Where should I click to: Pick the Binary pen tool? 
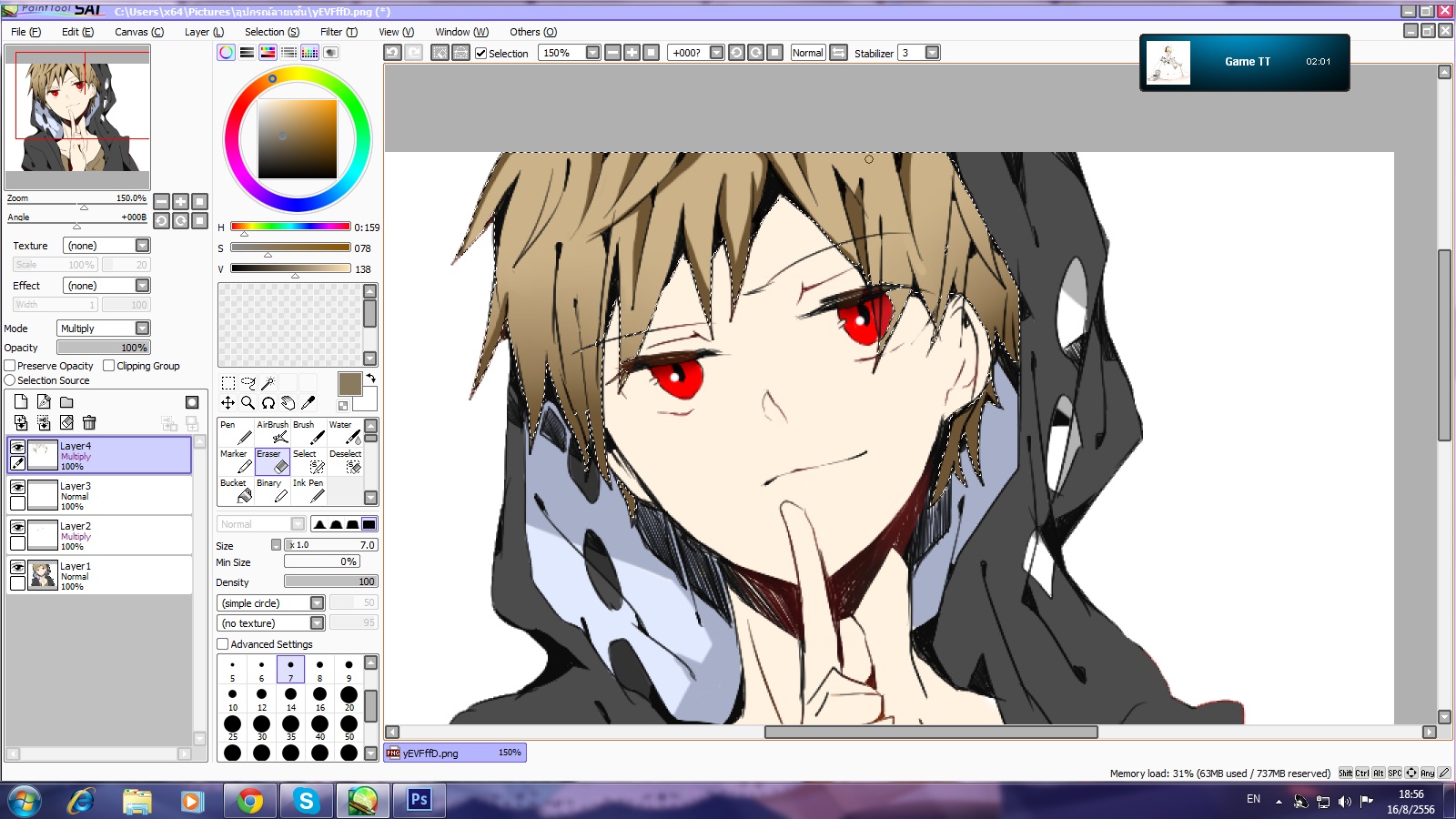[272, 490]
